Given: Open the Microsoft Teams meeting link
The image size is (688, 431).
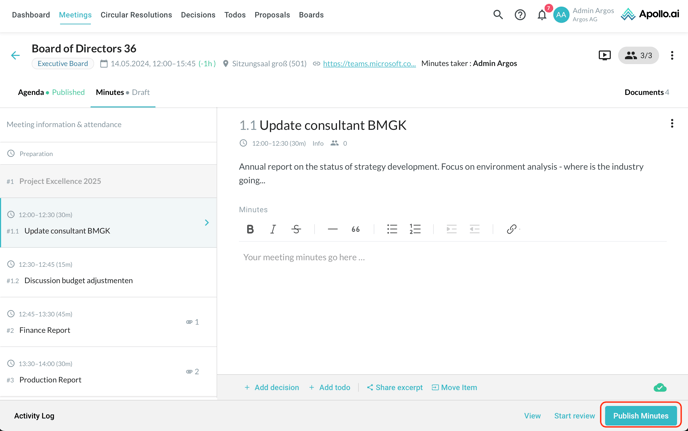Looking at the screenshot, I should click(x=369, y=63).
